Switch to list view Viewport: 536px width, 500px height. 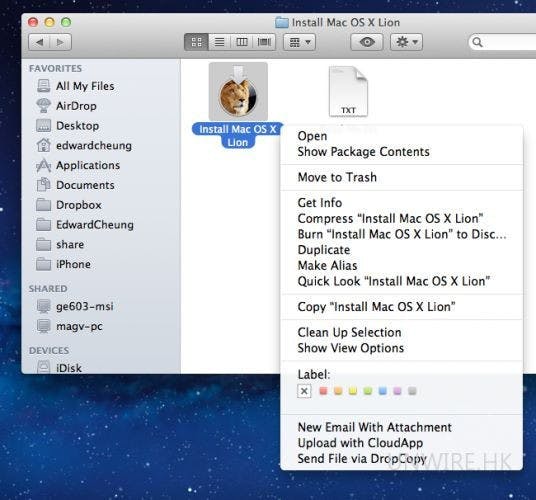pyautogui.click(x=219, y=42)
